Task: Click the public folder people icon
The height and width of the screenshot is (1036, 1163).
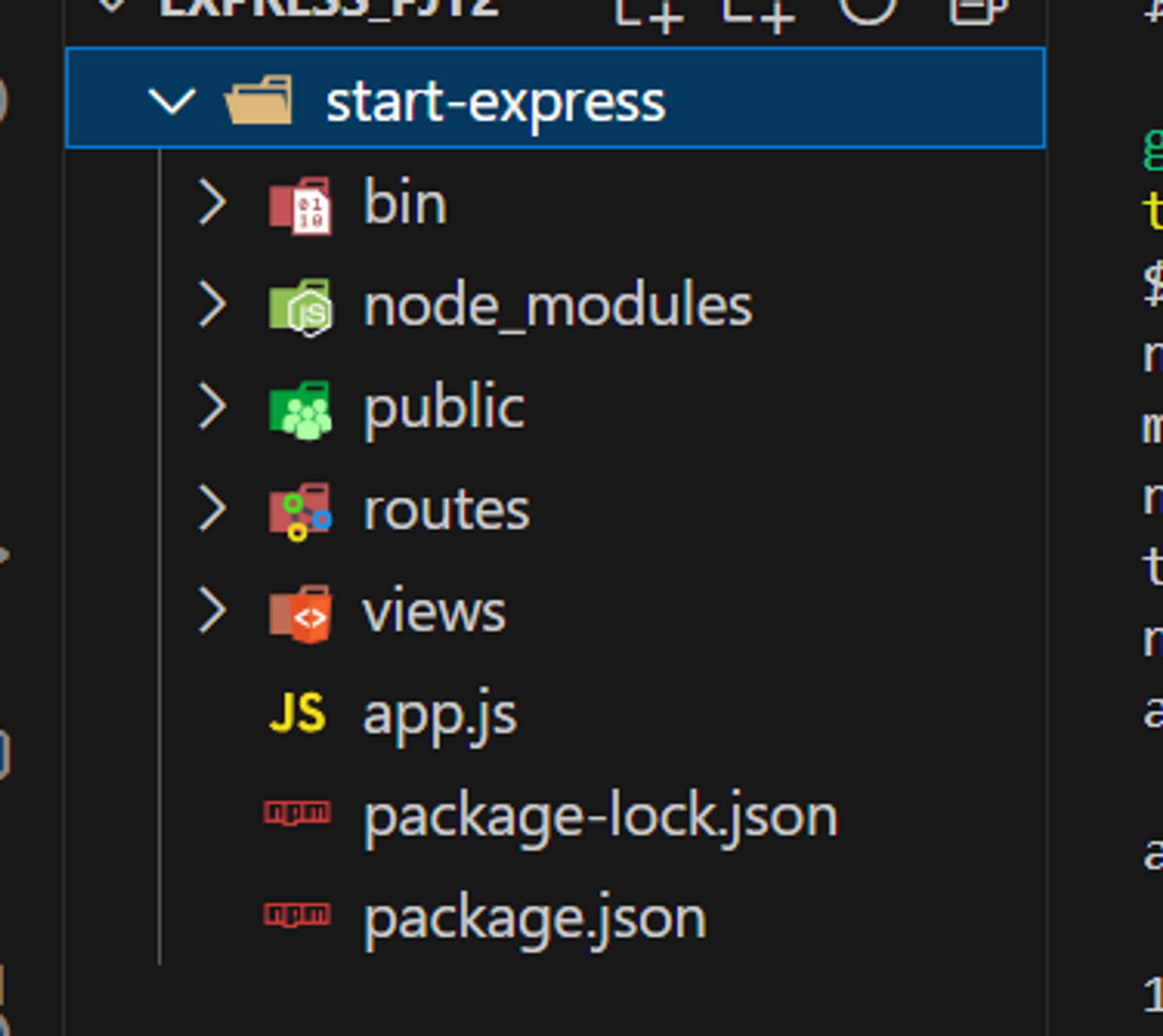Action: click(300, 410)
